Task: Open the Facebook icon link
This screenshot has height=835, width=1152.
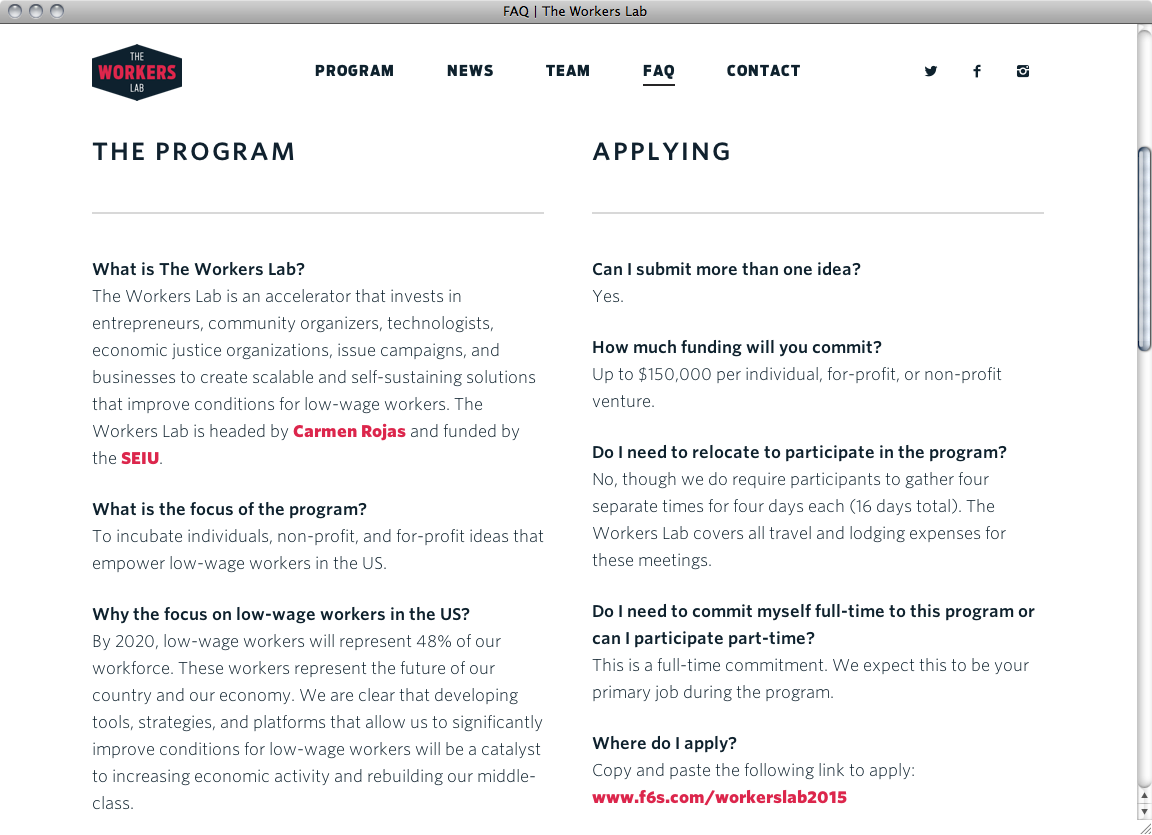Action: [976, 71]
